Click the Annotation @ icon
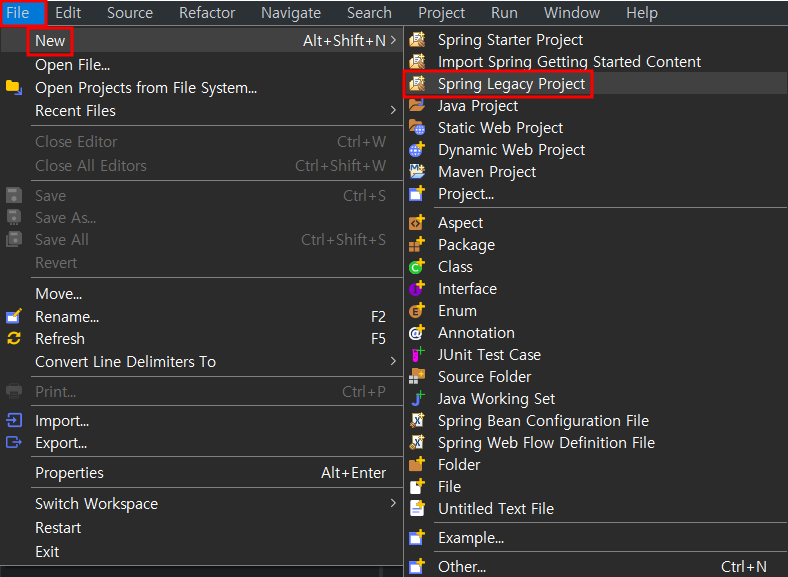Image resolution: width=788 pixels, height=577 pixels. coord(417,332)
